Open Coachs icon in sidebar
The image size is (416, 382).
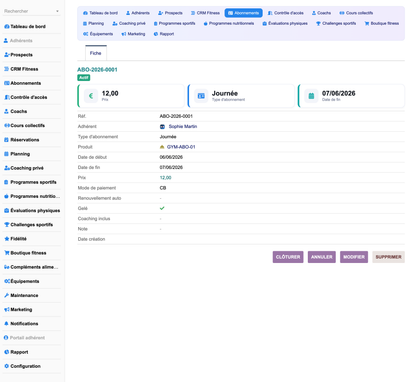click(x=6, y=111)
